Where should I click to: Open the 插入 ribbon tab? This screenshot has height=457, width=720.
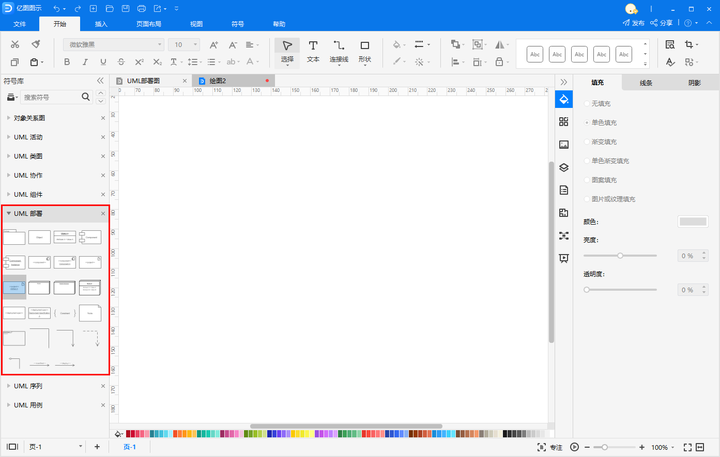click(101, 22)
